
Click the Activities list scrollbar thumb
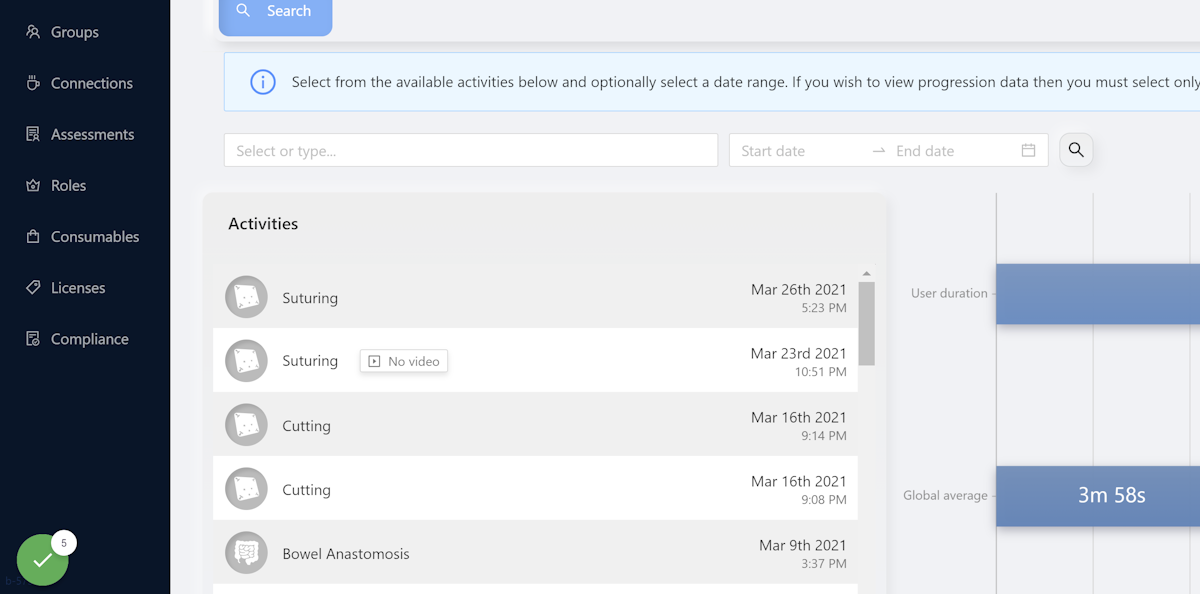coord(867,323)
